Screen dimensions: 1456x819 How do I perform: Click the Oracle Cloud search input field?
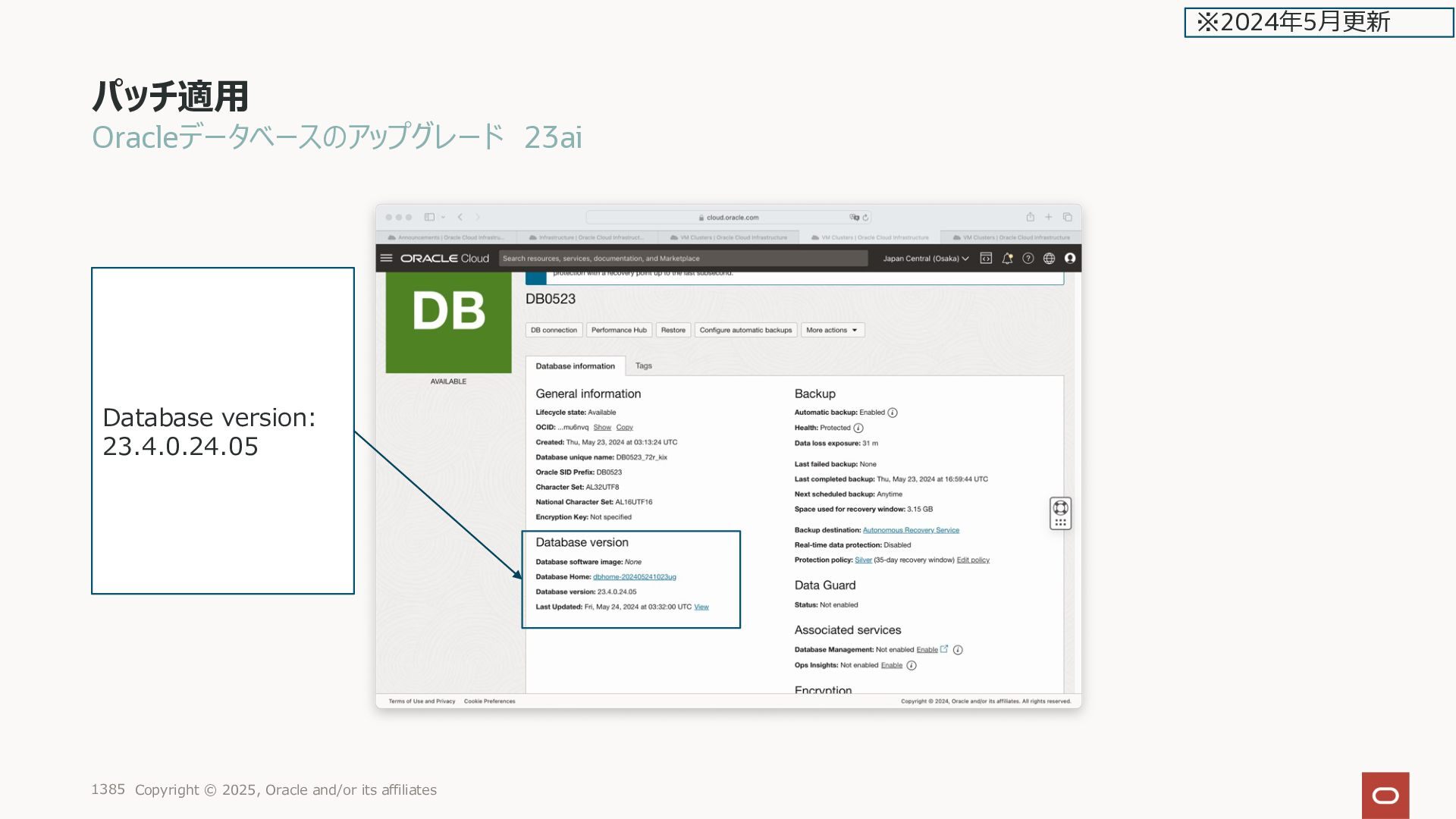pyautogui.click(x=682, y=258)
